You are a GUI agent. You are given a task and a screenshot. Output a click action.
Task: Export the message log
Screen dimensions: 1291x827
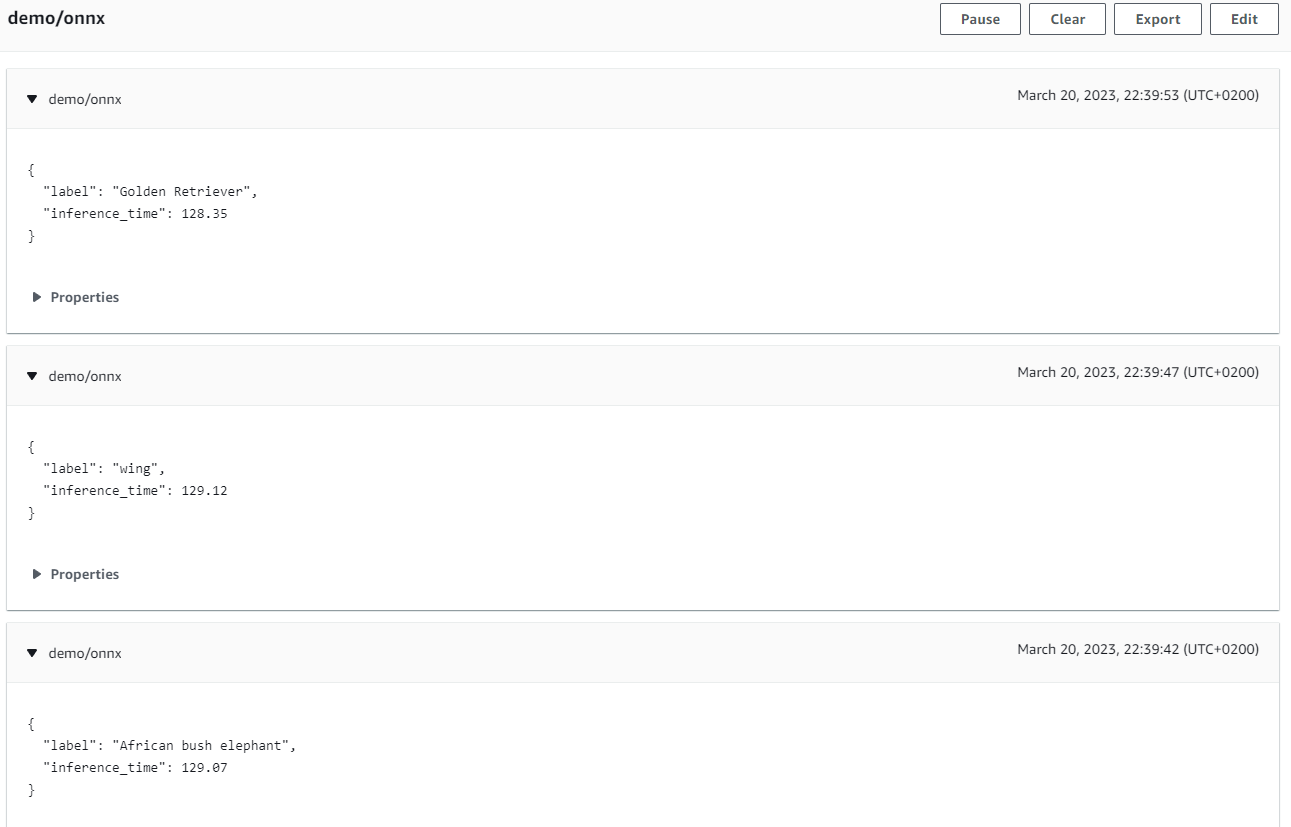tap(1157, 18)
